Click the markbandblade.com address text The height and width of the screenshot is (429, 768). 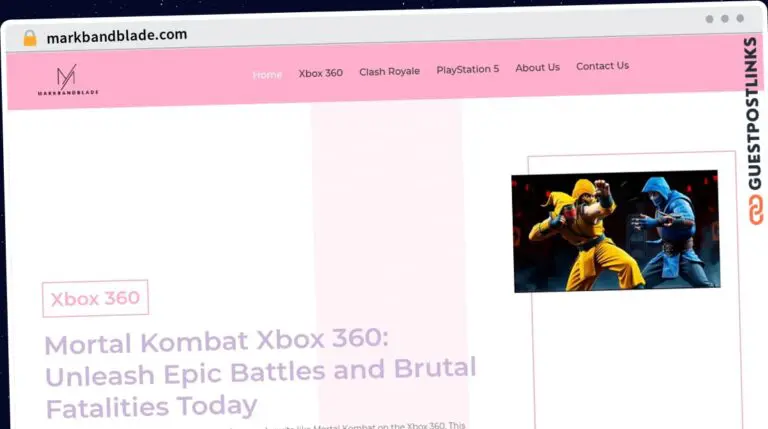(117, 36)
